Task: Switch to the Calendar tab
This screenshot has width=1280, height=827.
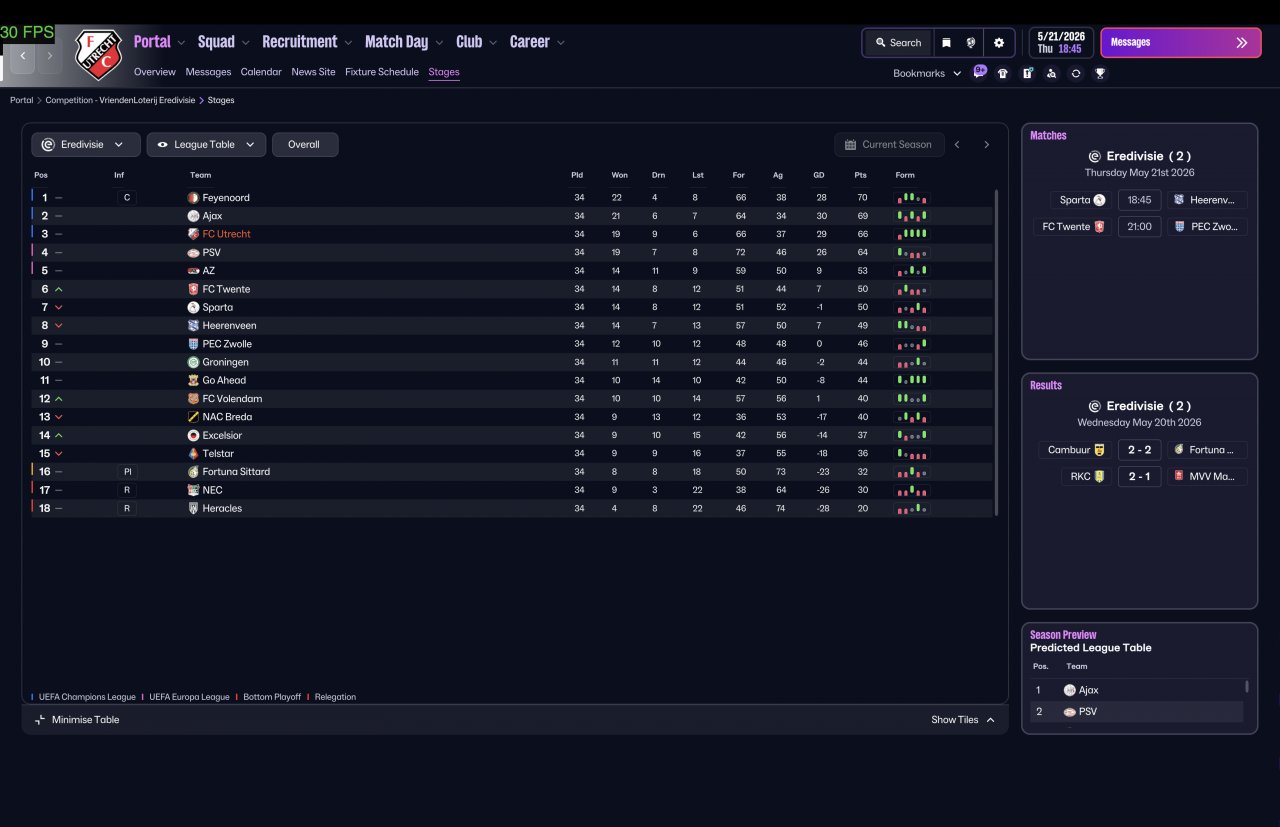Action: point(261,72)
